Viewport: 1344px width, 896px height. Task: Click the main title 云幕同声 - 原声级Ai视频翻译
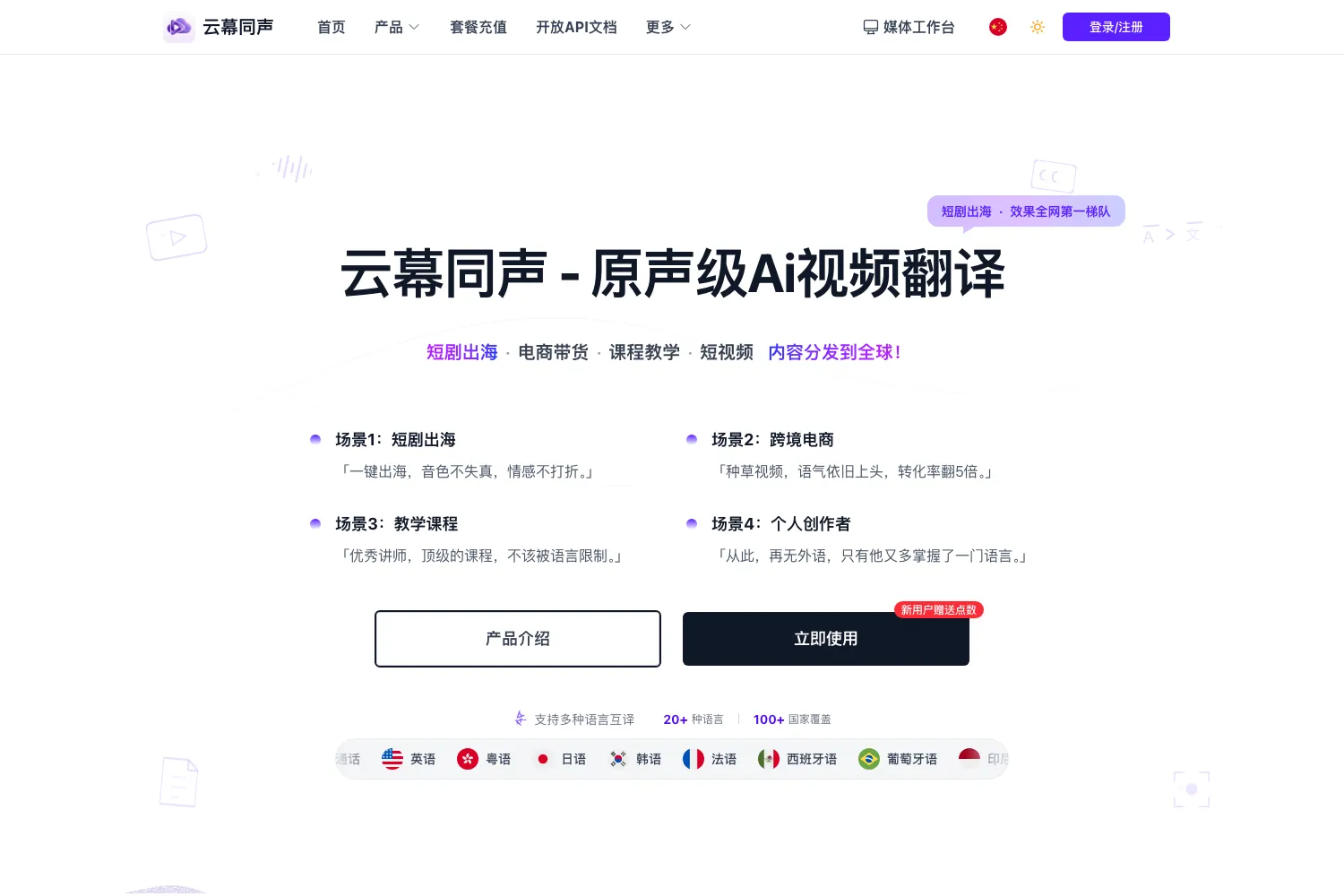672,274
